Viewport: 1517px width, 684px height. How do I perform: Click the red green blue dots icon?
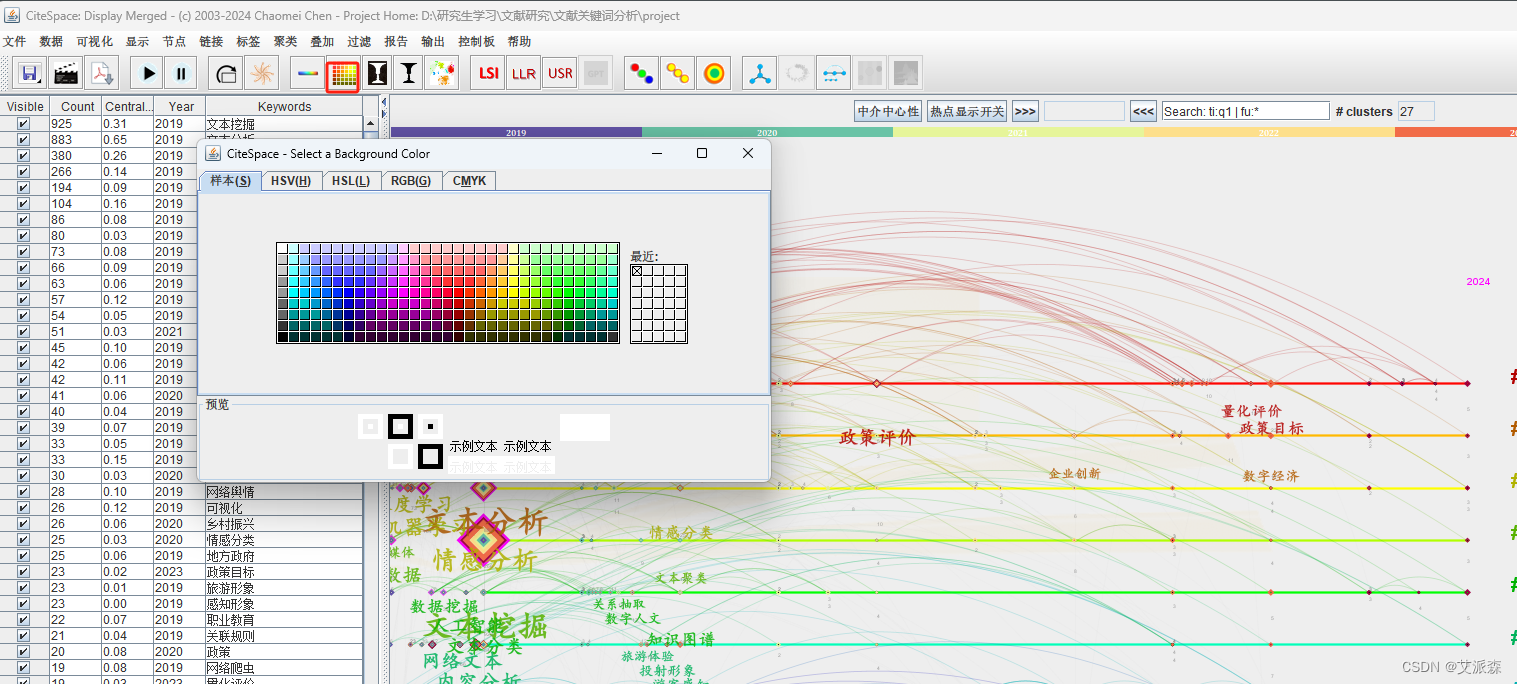point(641,73)
